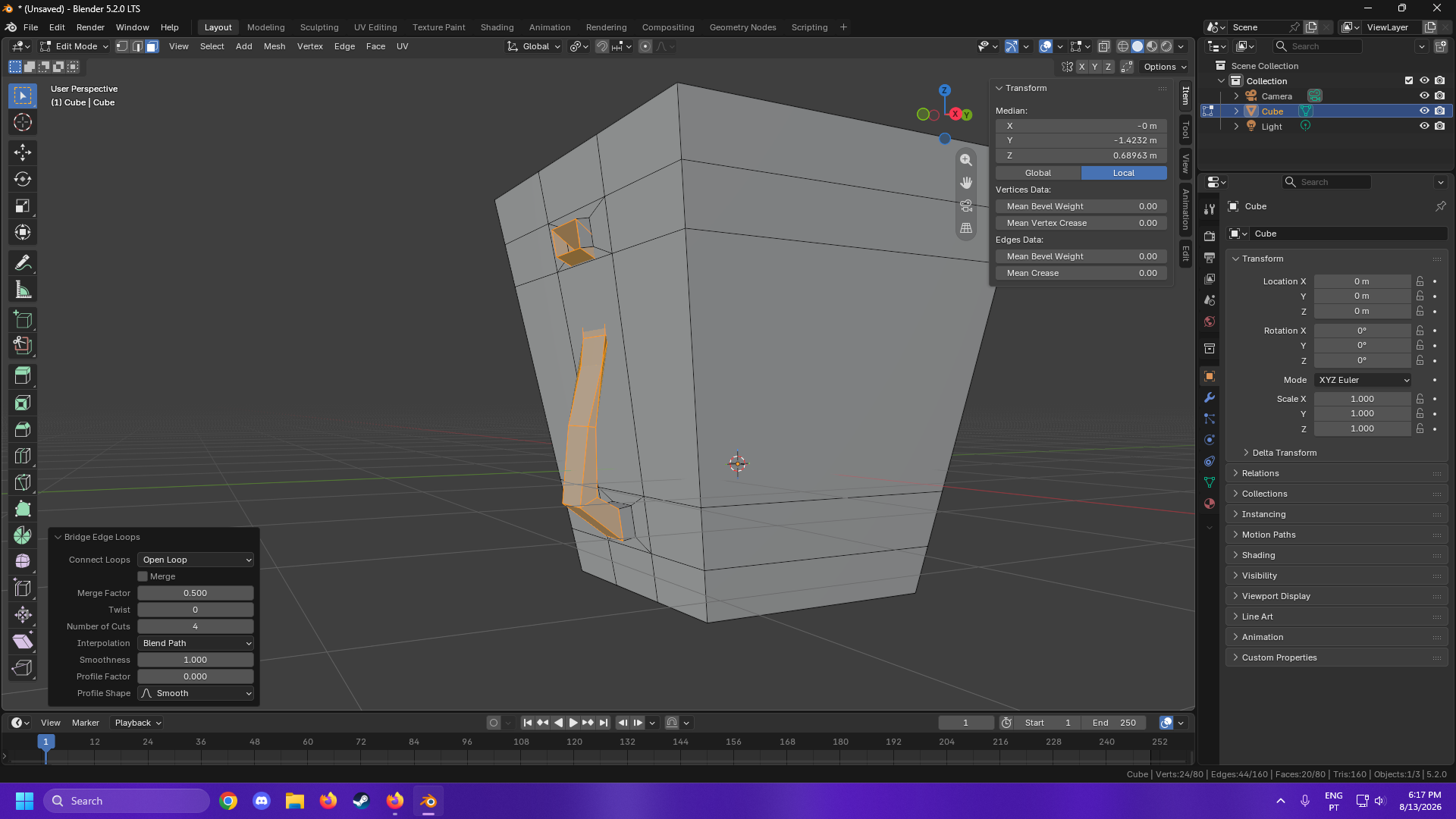Select the Poly Build tool

(23, 509)
